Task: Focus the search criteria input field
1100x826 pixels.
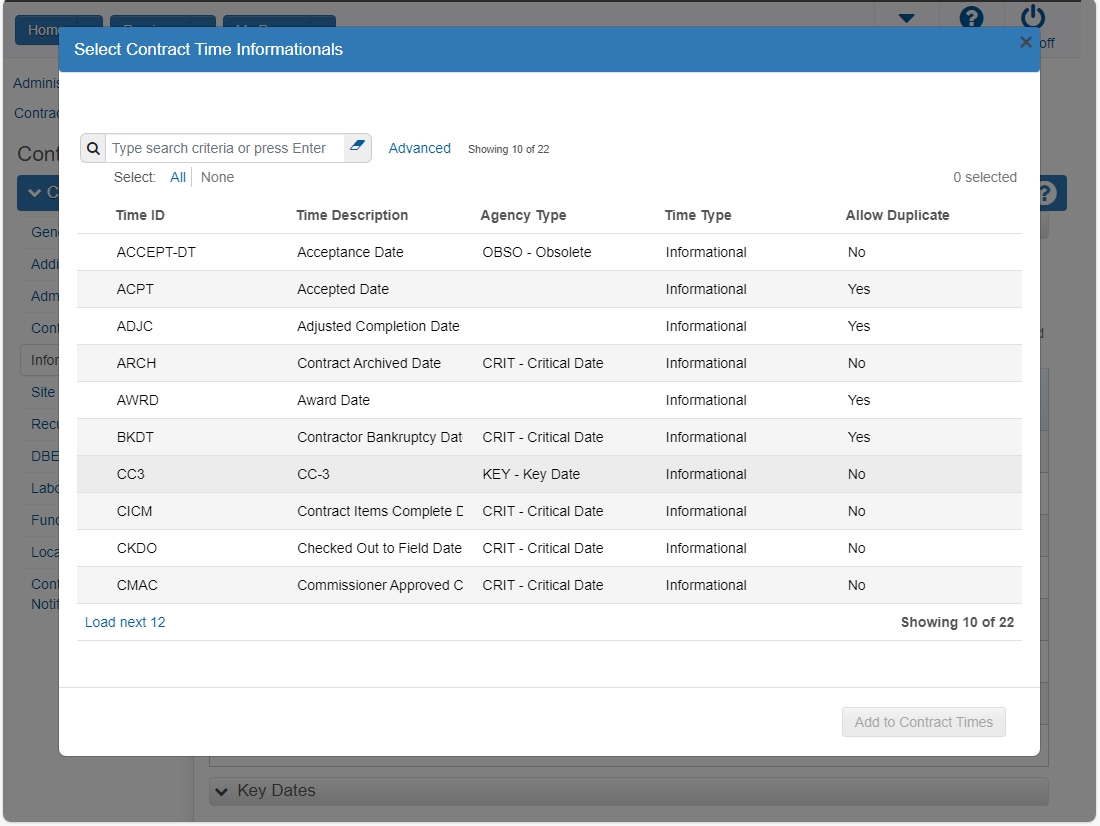Action: pos(225,148)
